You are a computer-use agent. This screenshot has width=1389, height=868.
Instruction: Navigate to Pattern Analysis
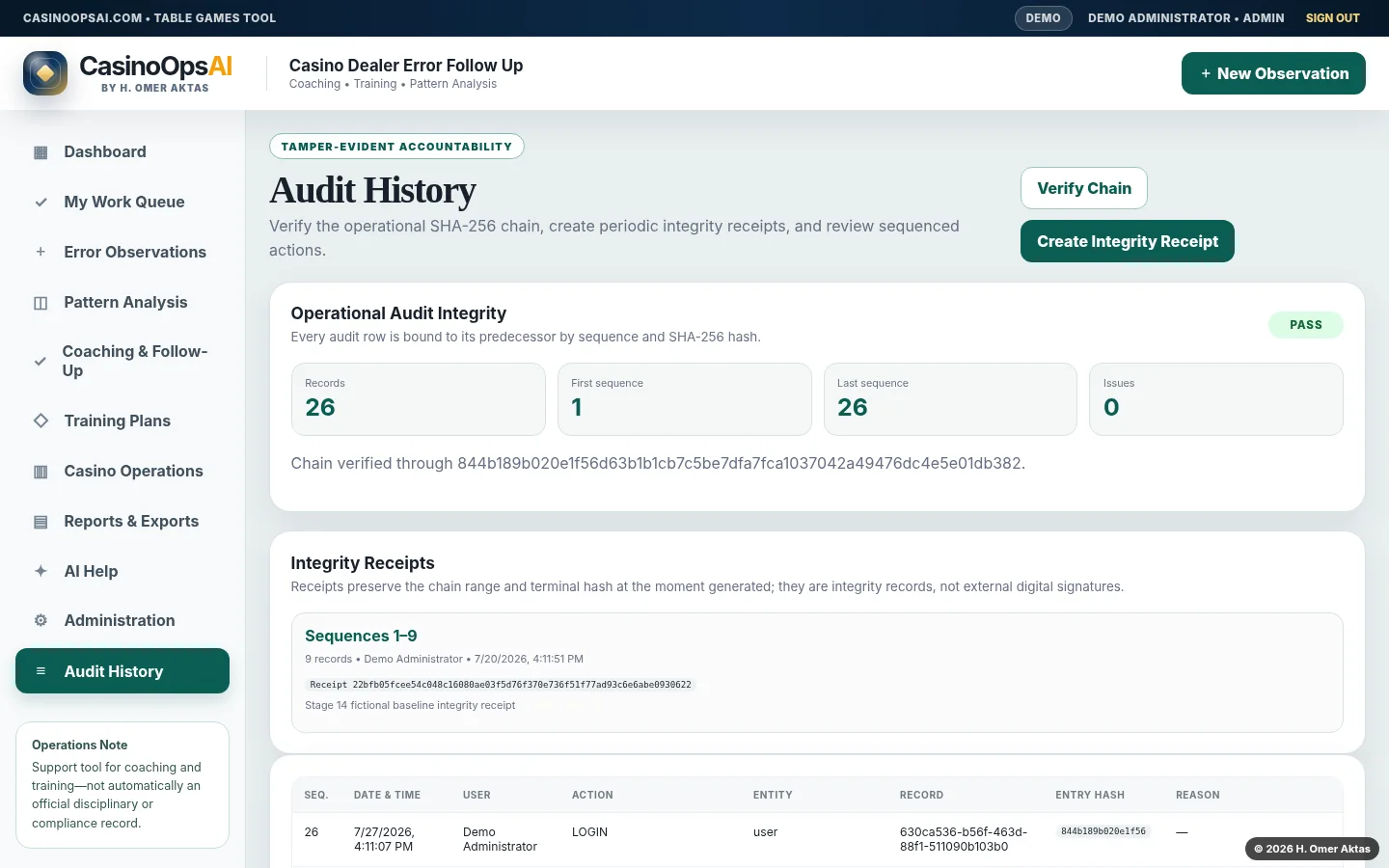(123, 303)
